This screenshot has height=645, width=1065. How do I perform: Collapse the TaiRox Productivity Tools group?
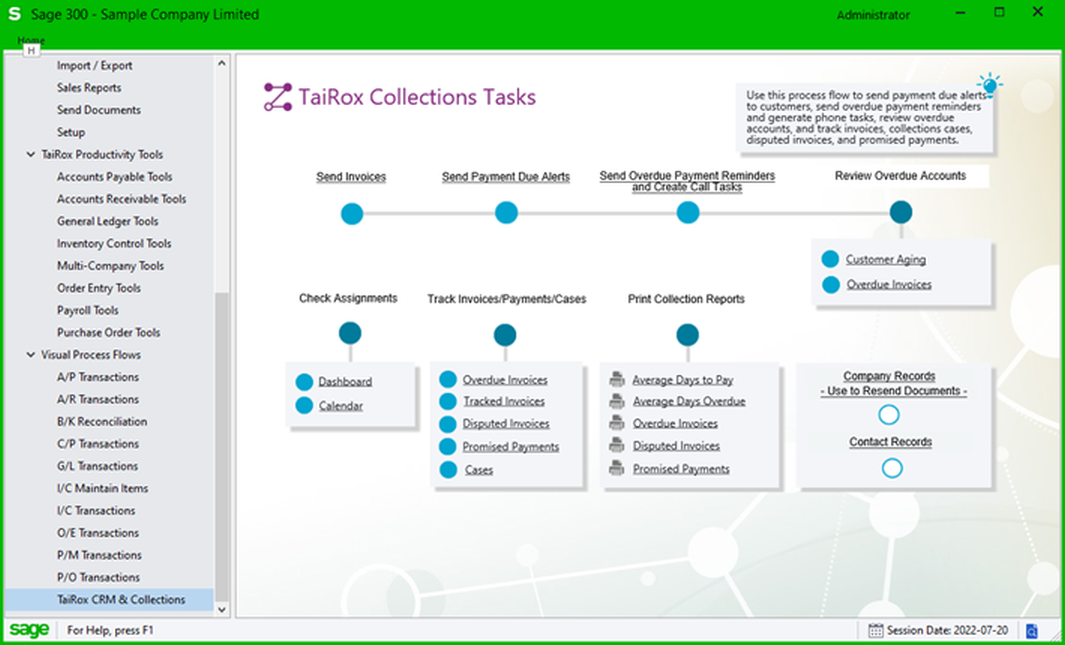(x=29, y=155)
